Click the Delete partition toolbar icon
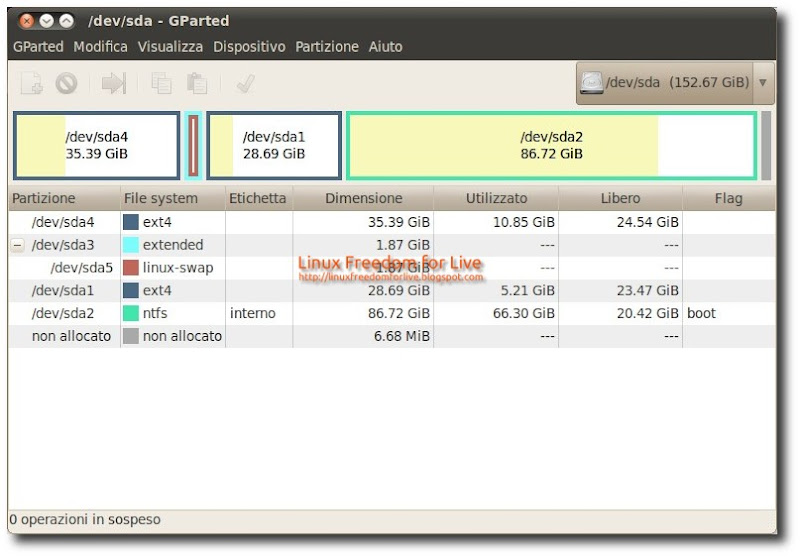 tap(66, 83)
